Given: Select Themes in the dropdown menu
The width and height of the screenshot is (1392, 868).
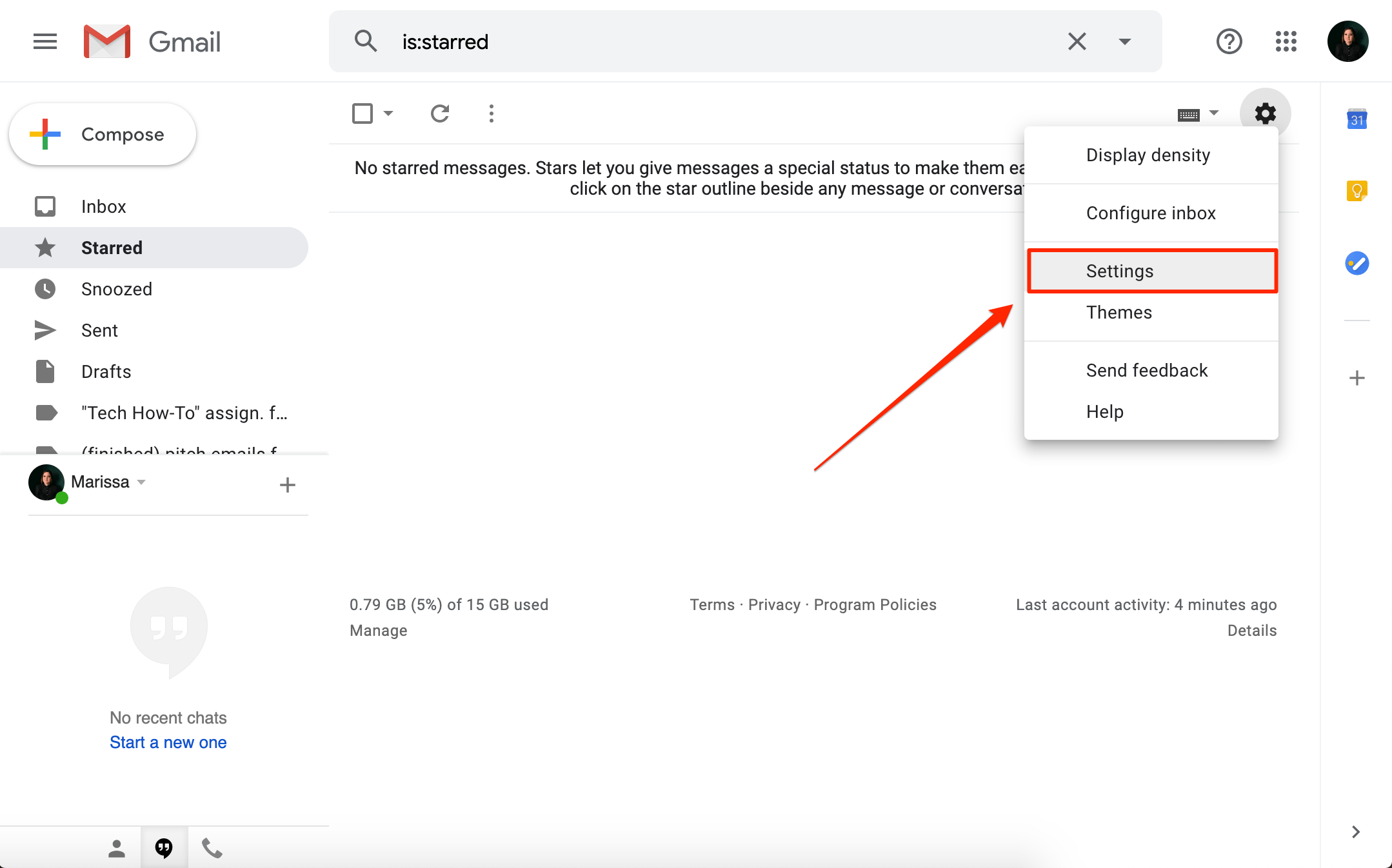Looking at the screenshot, I should (x=1119, y=313).
